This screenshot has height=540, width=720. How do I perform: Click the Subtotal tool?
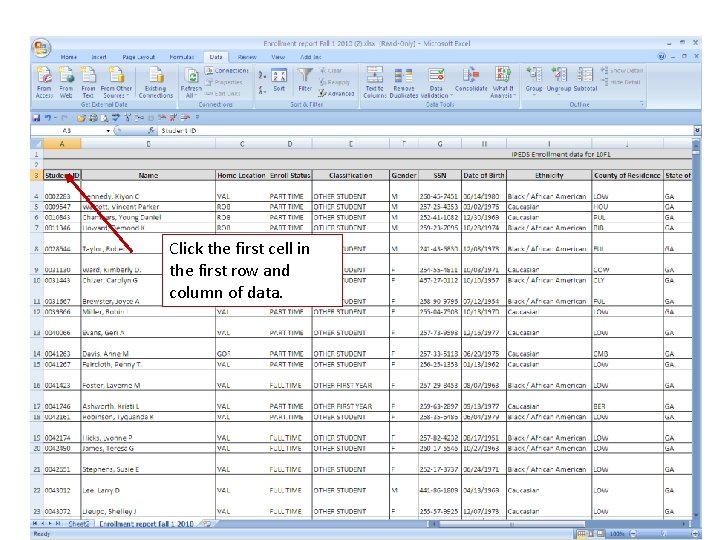point(585,80)
